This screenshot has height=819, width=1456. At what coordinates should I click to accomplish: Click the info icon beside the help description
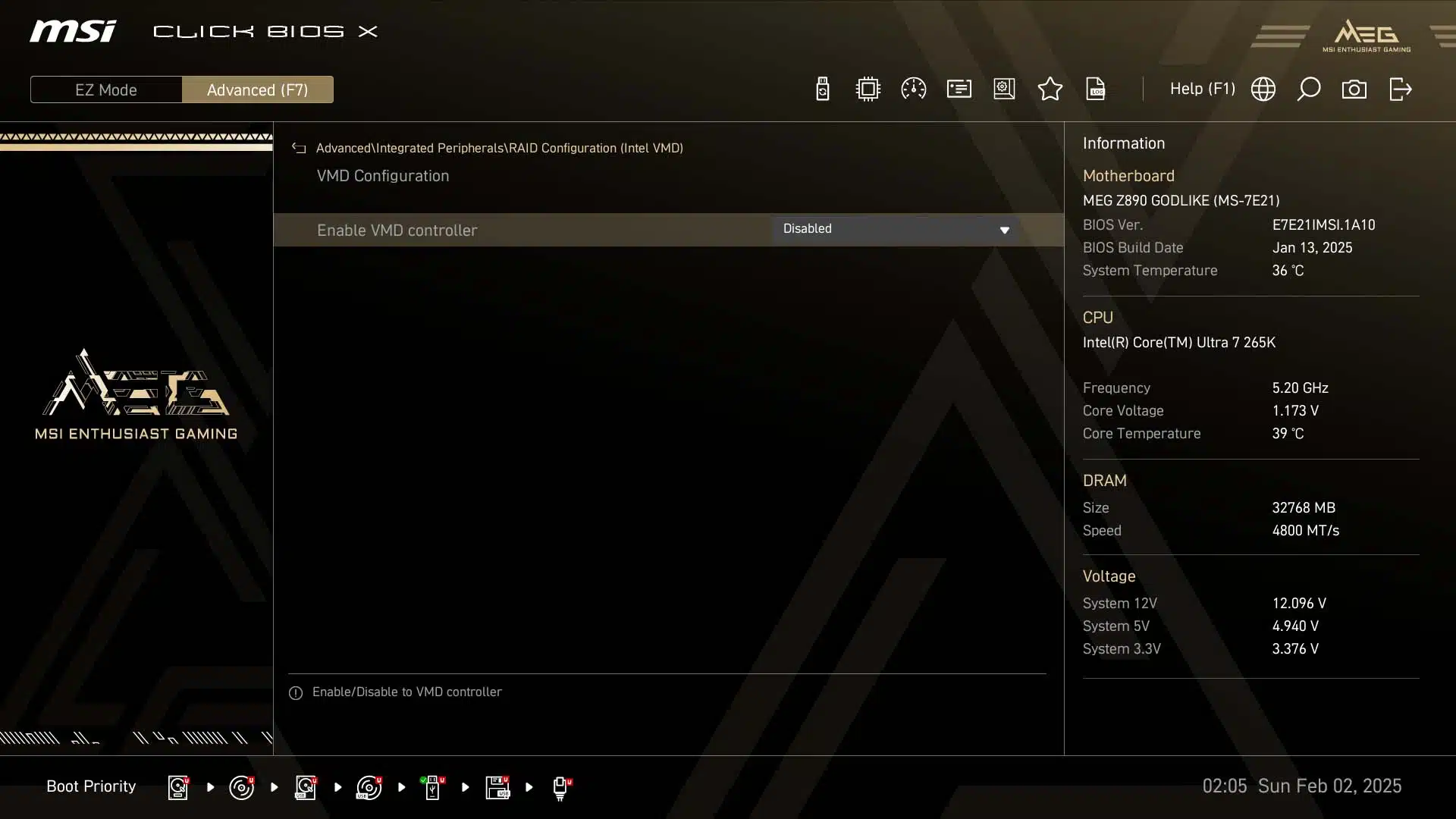296,692
